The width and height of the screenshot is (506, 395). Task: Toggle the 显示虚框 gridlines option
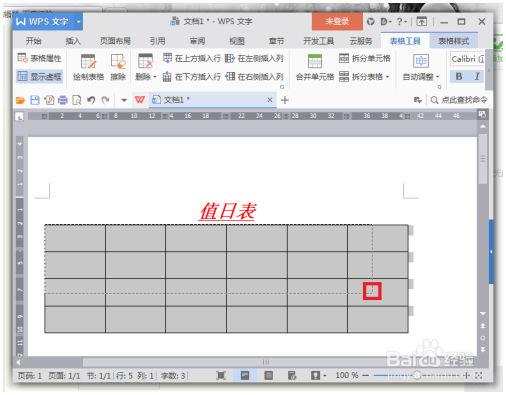(40, 76)
